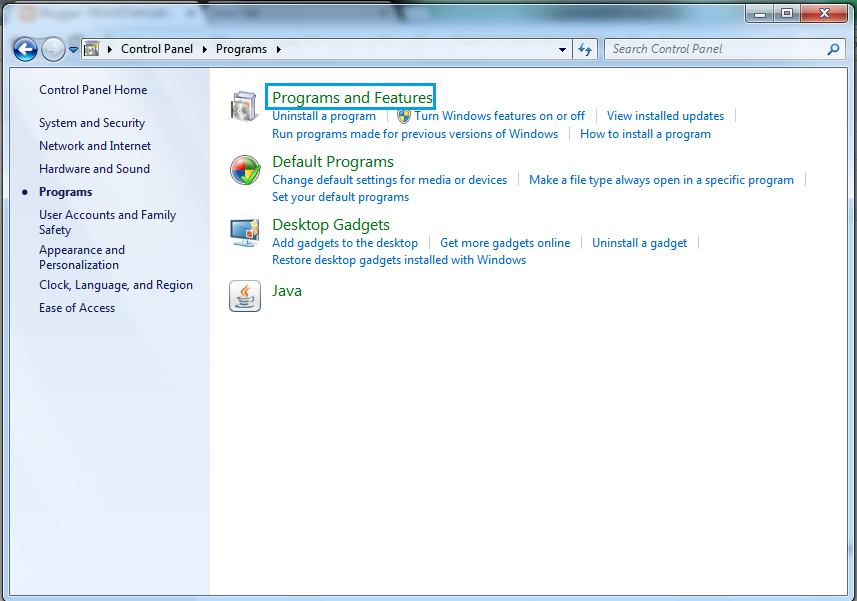
Task: Select the Control Panel breadcrumb segment
Action: 157,49
